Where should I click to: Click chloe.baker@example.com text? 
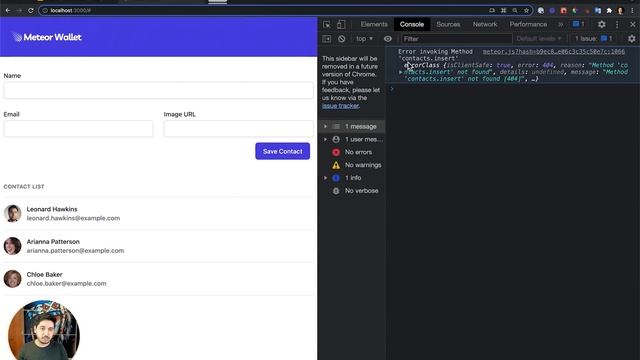[x=67, y=283]
